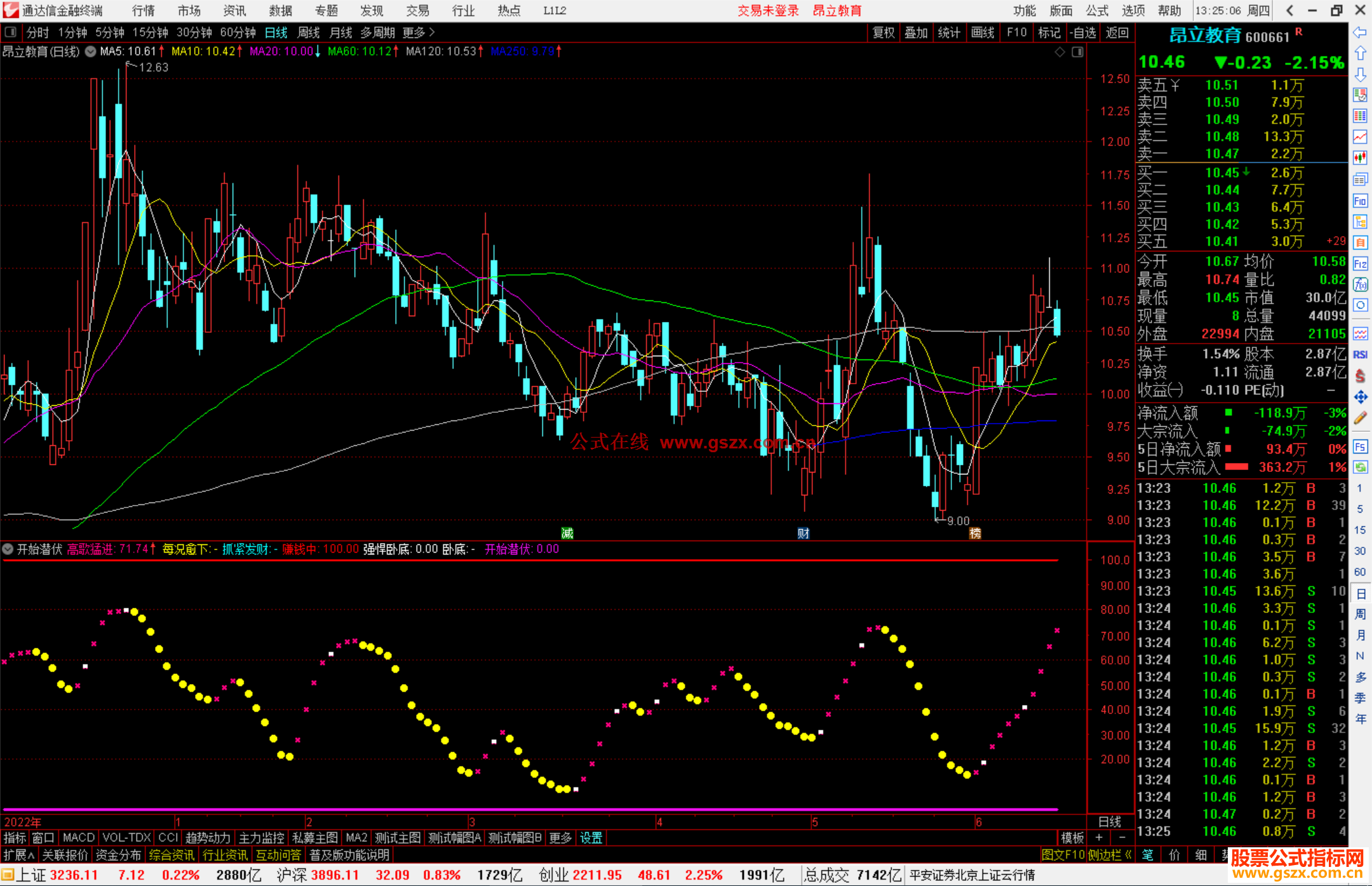
Task: Click the 设置 link in indicator bar
Action: (591, 838)
